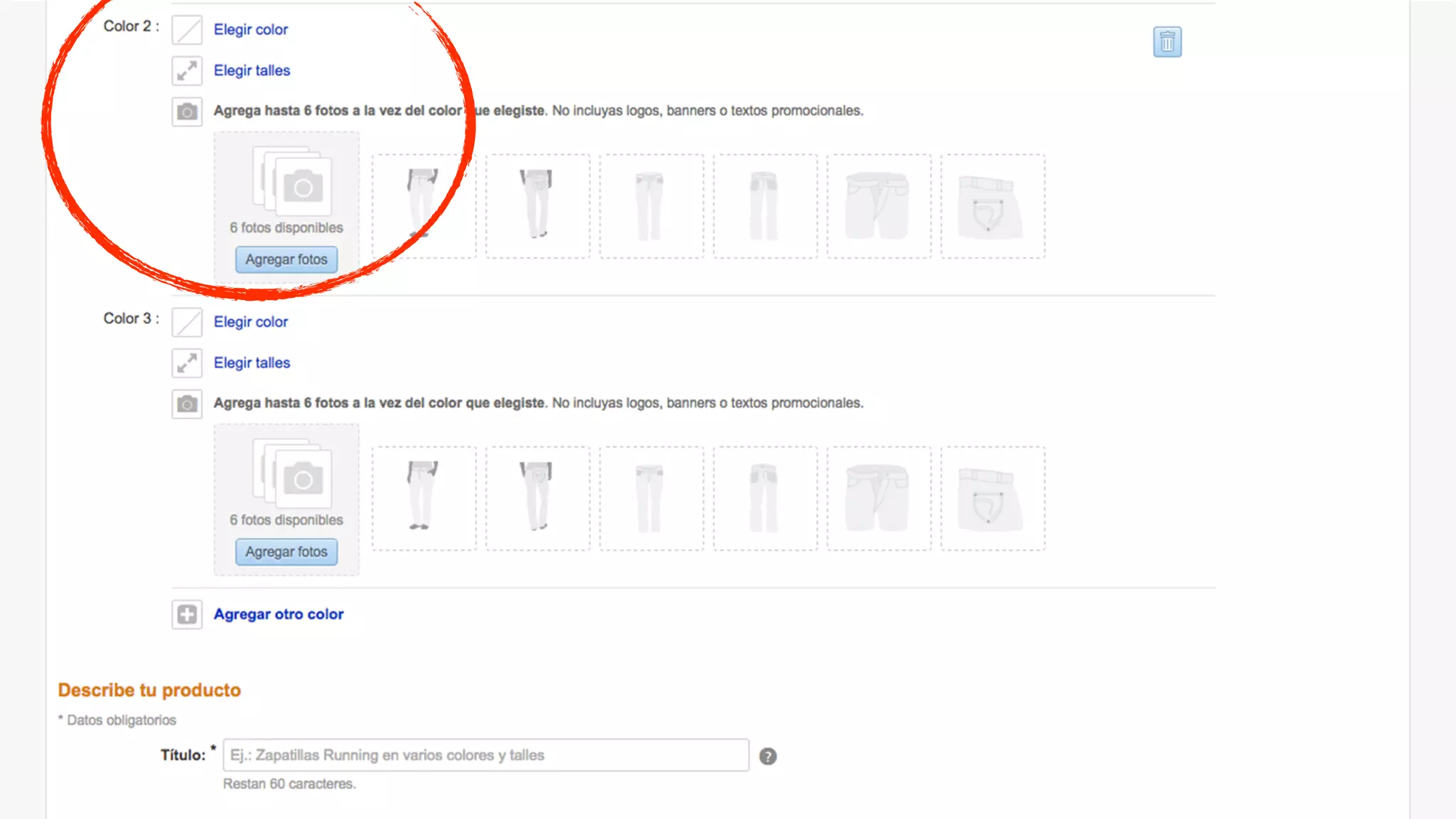Image resolution: width=1456 pixels, height=819 pixels.
Task: Open Elegir color link for Color 2
Action: click(x=251, y=30)
